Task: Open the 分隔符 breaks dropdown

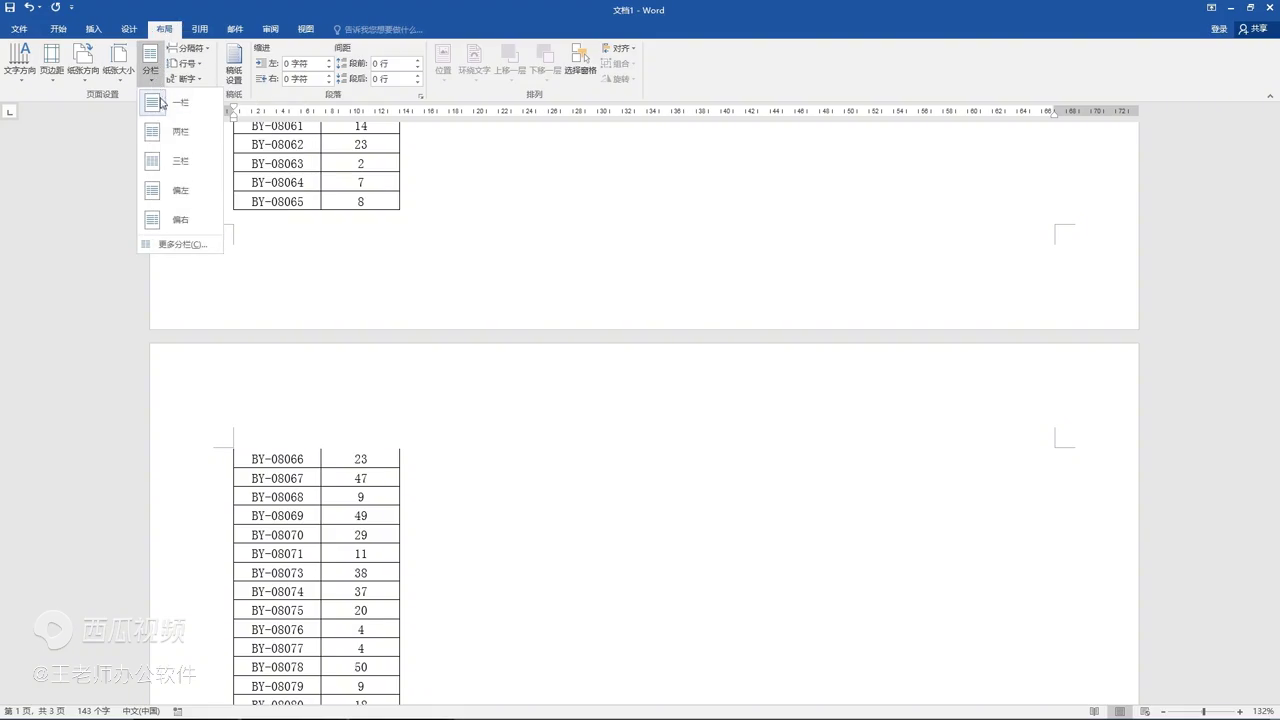Action: [188, 48]
